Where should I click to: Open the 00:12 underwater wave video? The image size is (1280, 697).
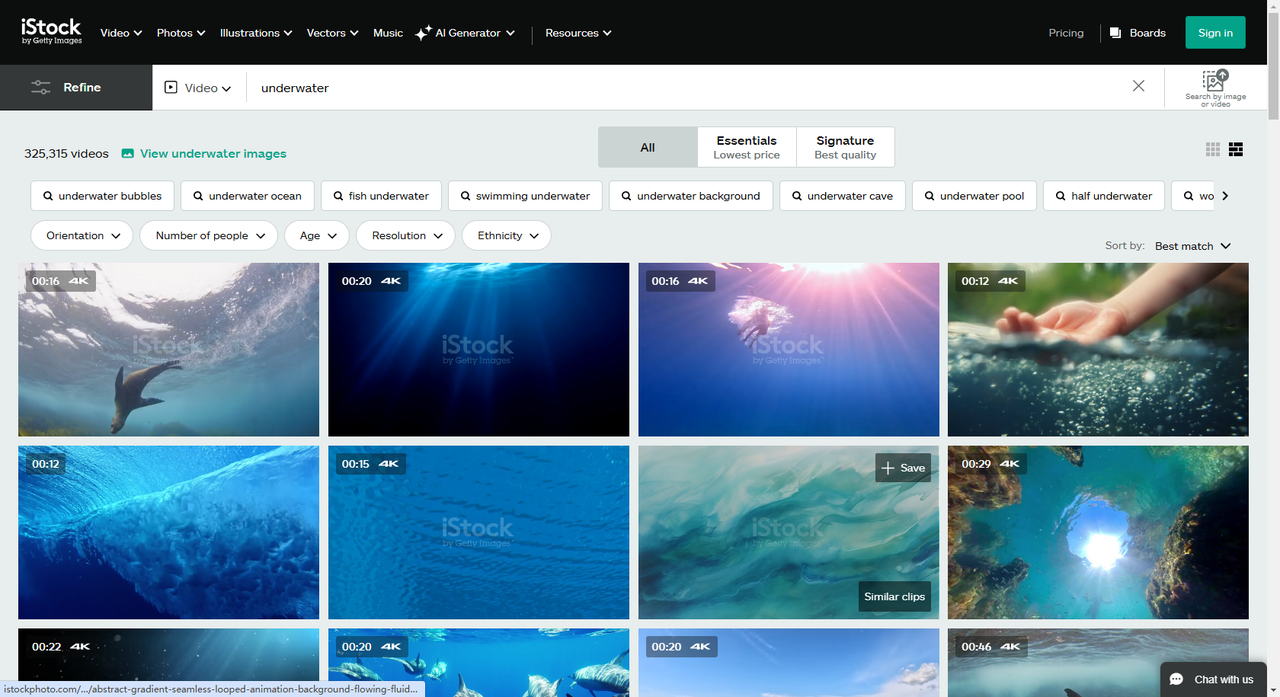coord(169,533)
